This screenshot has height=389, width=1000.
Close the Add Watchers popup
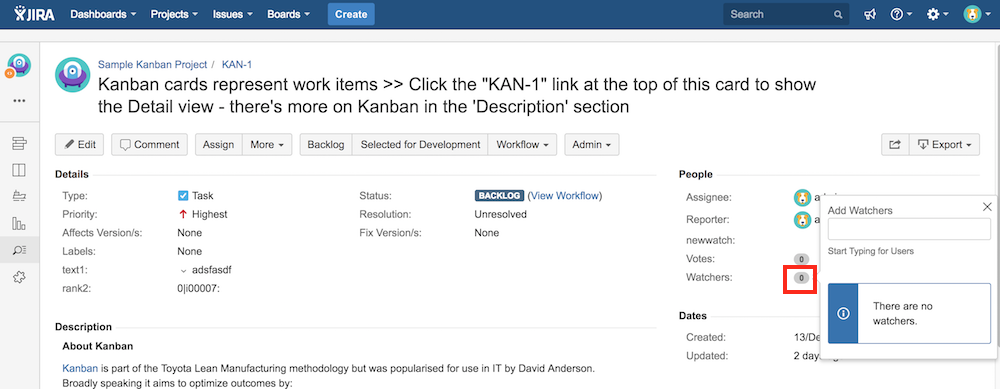tap(987, 207)
